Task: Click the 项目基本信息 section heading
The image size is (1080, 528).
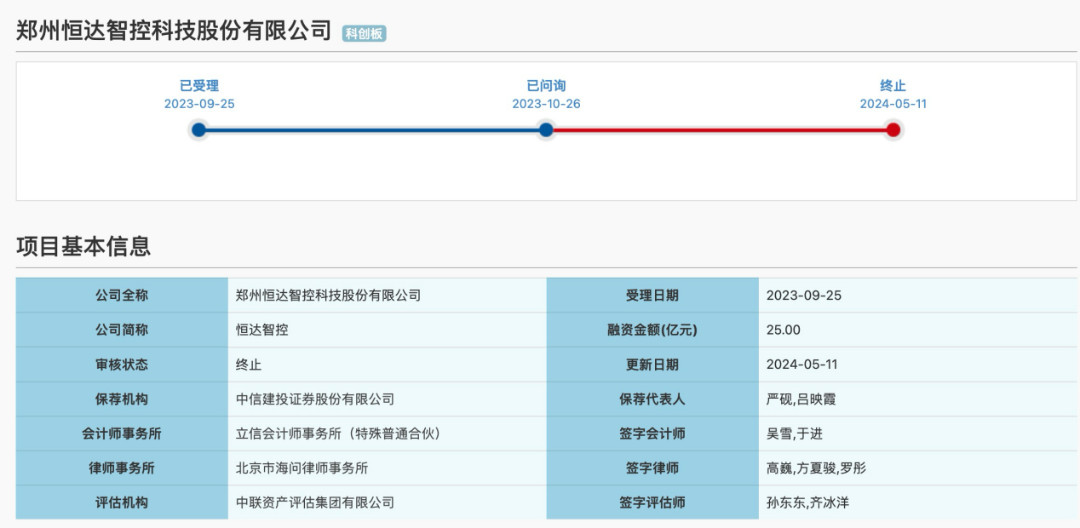Action: [x=83, y=246]
